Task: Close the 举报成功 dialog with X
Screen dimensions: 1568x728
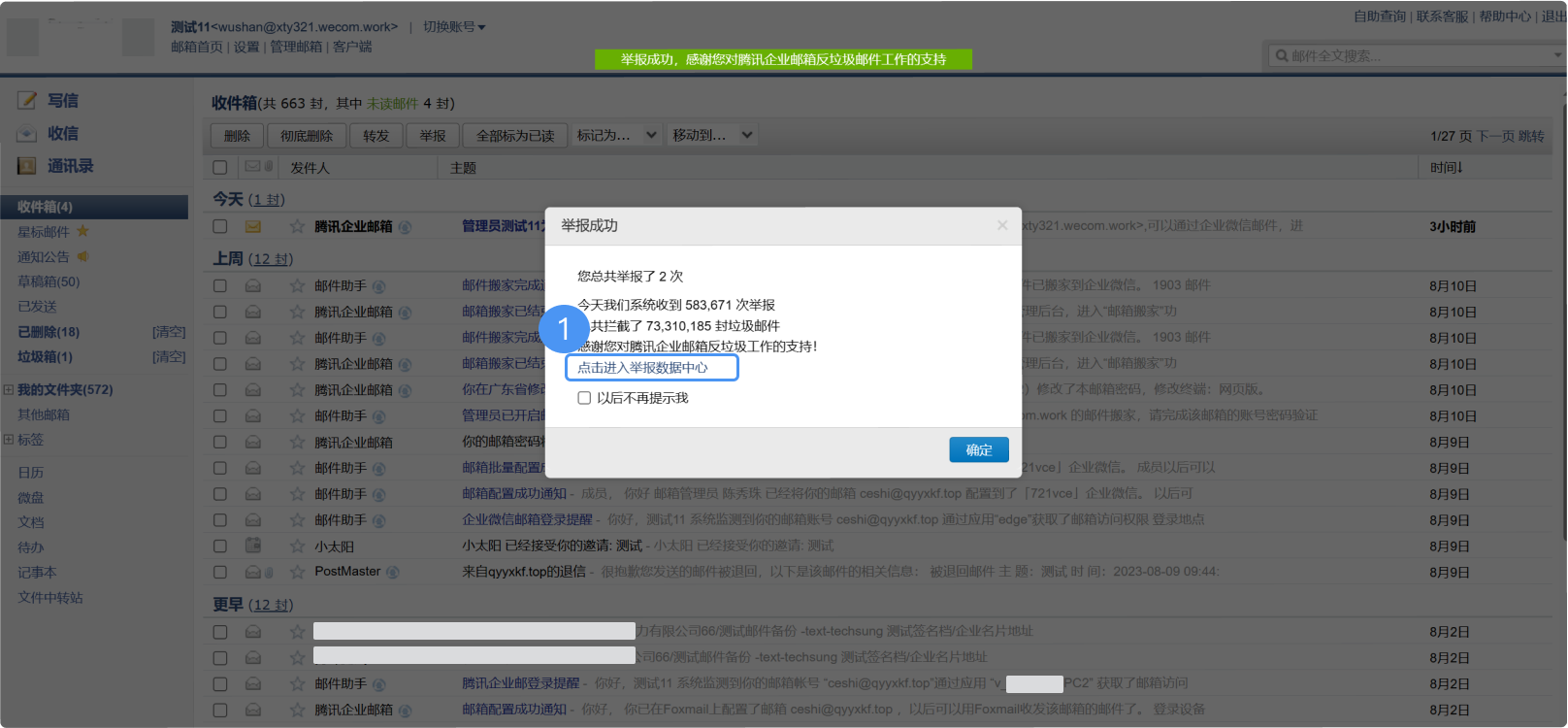Action: (1001, 225)
